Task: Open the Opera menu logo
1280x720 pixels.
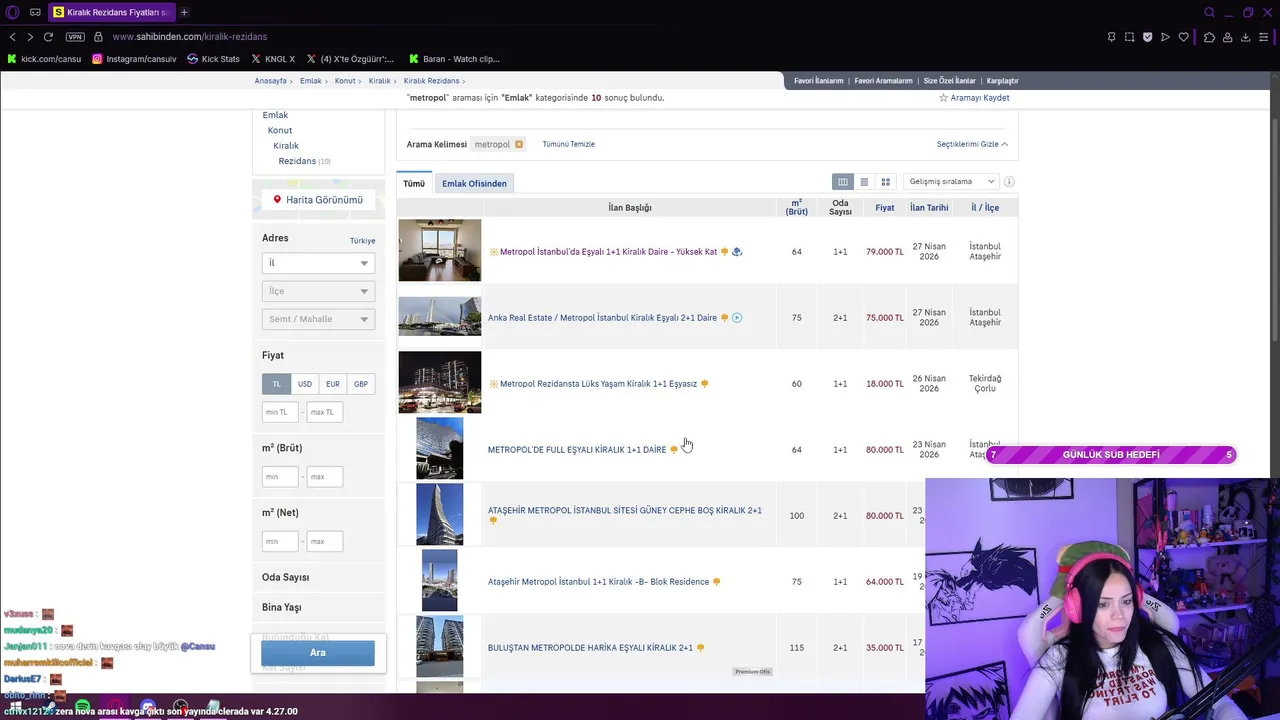Action: 12,12
